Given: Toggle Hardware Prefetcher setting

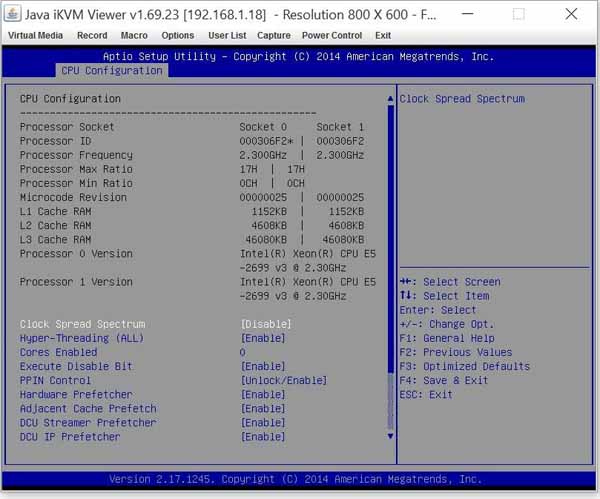Looking at the screenshot, I should coord(263,394).
